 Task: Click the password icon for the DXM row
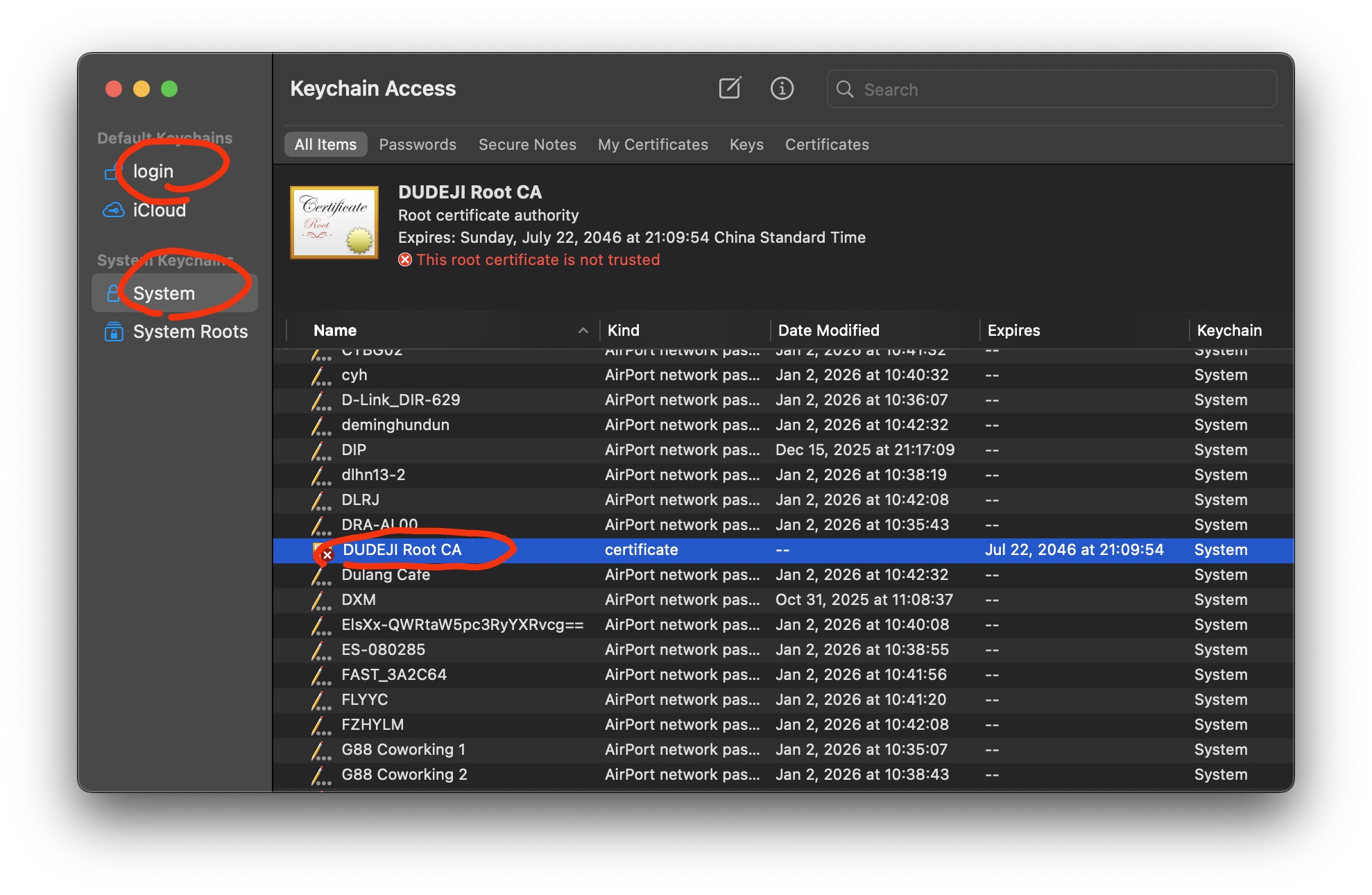(320, 600)
